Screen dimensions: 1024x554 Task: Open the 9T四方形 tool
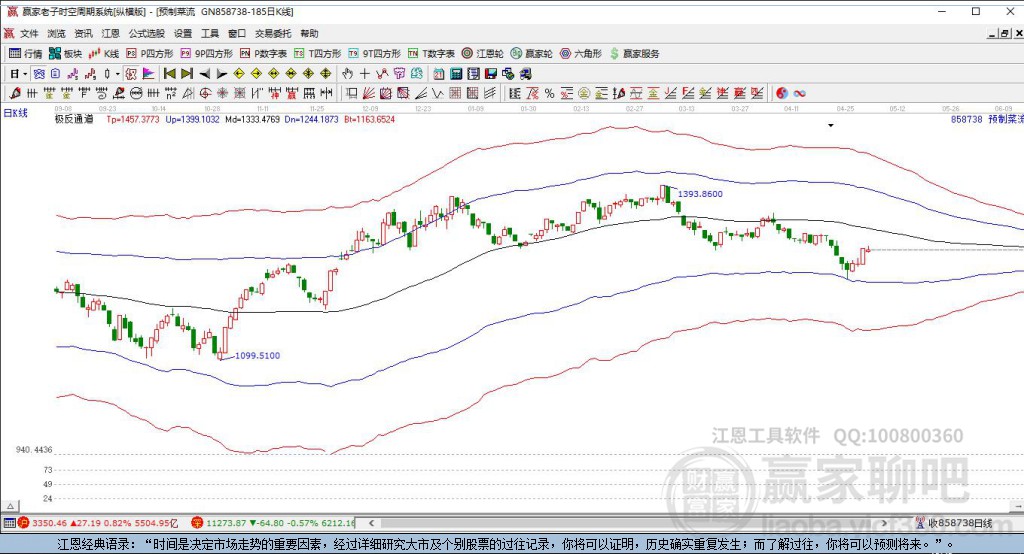tap(374, 54)
